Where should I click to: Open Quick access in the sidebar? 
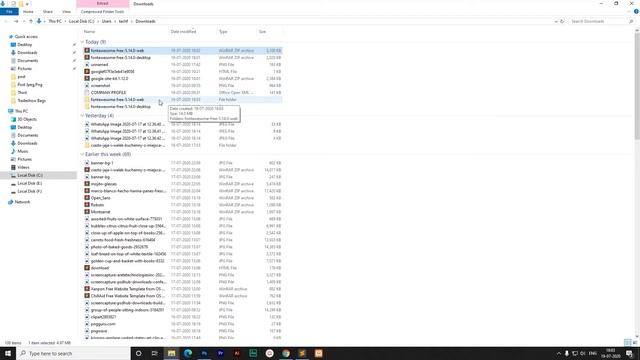coord(26,37)
